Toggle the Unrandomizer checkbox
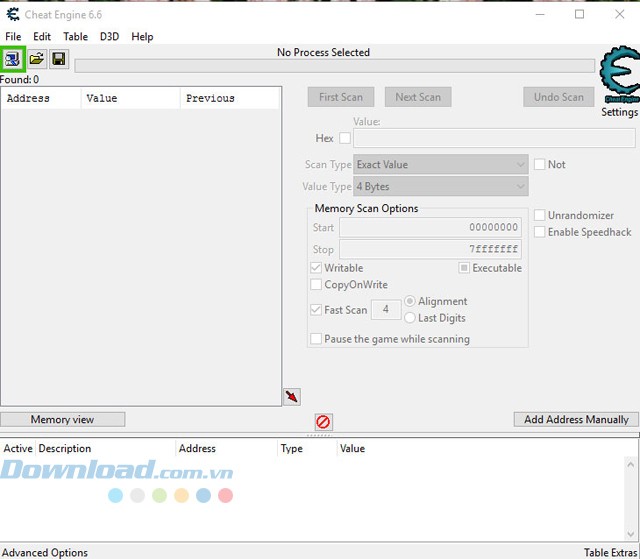 (x=540, y=215)
